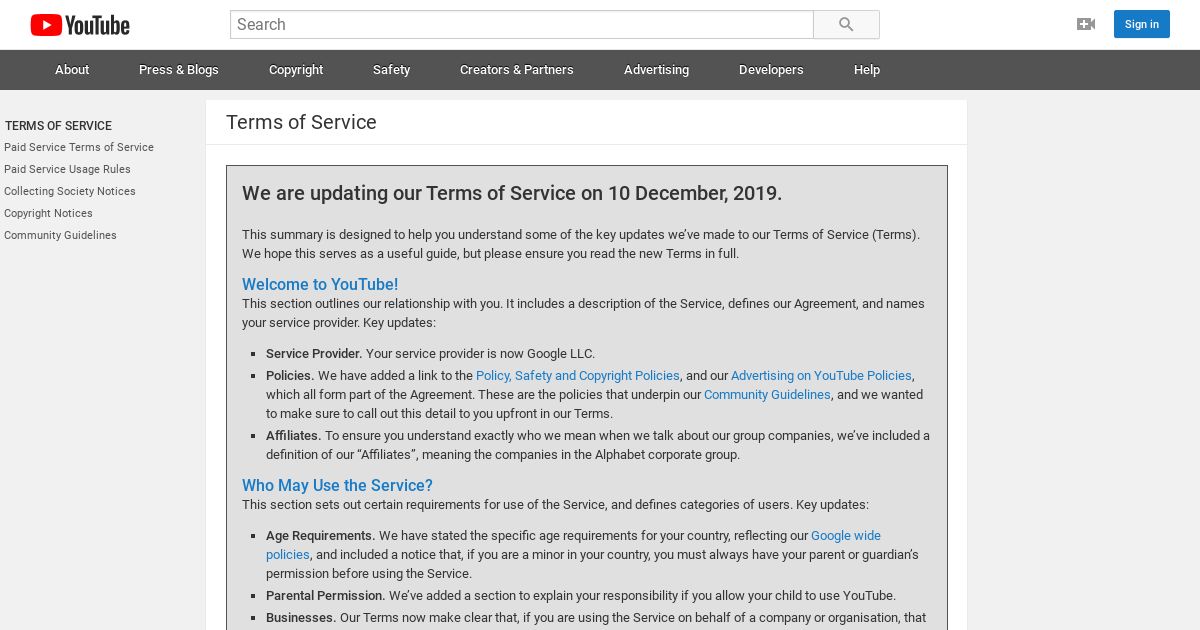Open the Creators & Partners menu item

click(517, 70)
